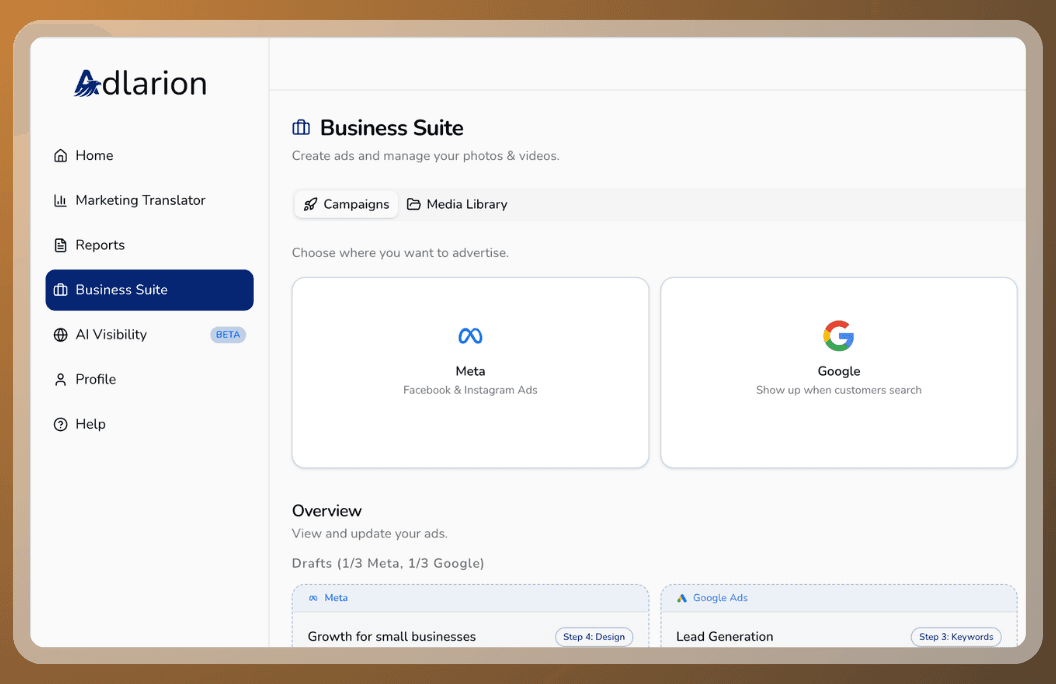Click the Profile person icon
The image size is (1056, 684).
61,380
